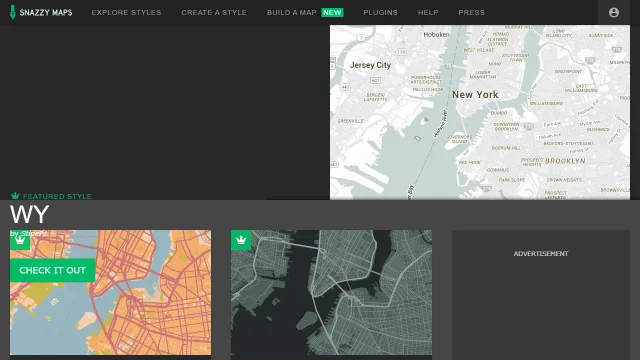
Task: Click Advertisement label
Action: pos(541,254)
